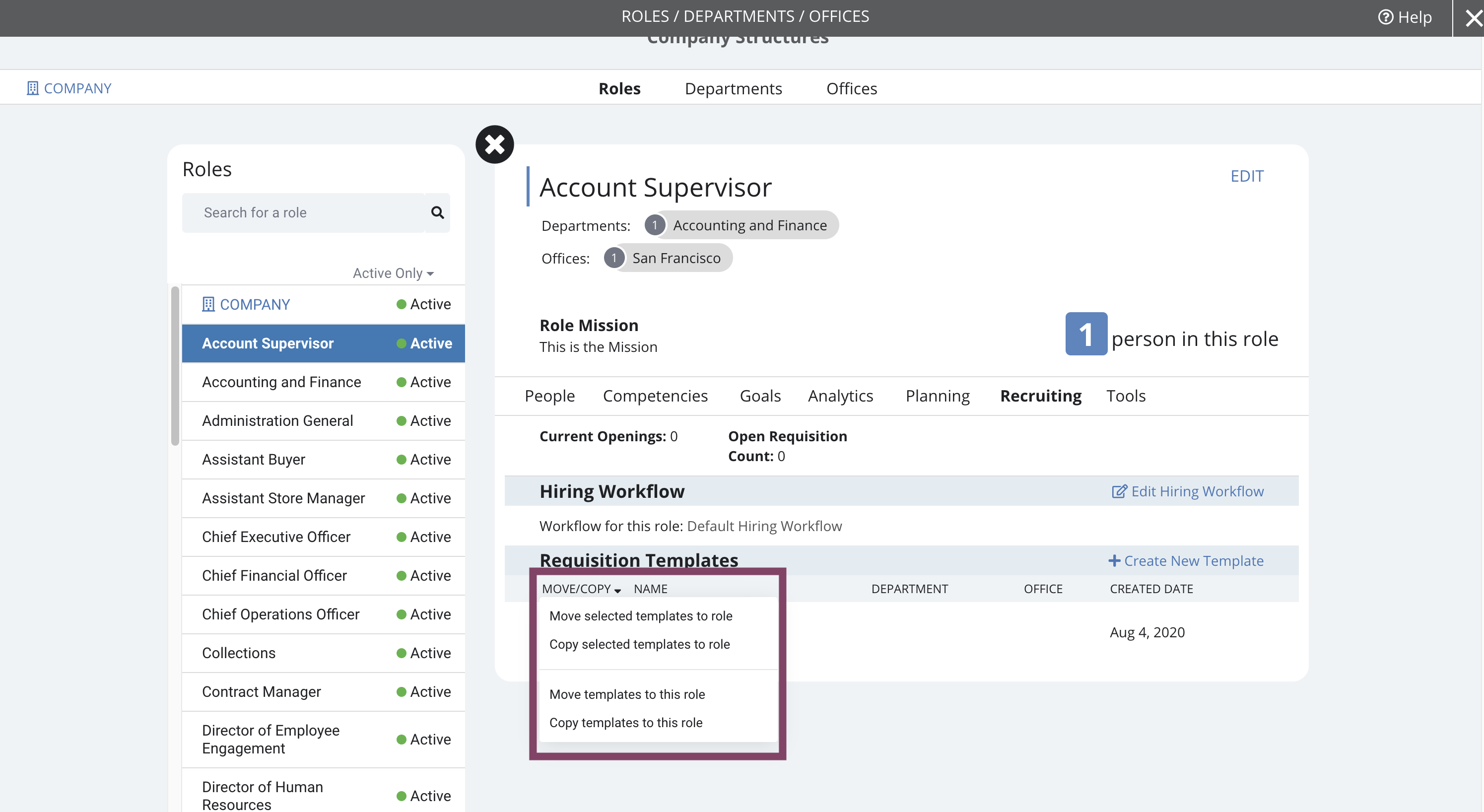
Task: Select the Chief Operations Officer role
Action: click(x=323, y=614)
